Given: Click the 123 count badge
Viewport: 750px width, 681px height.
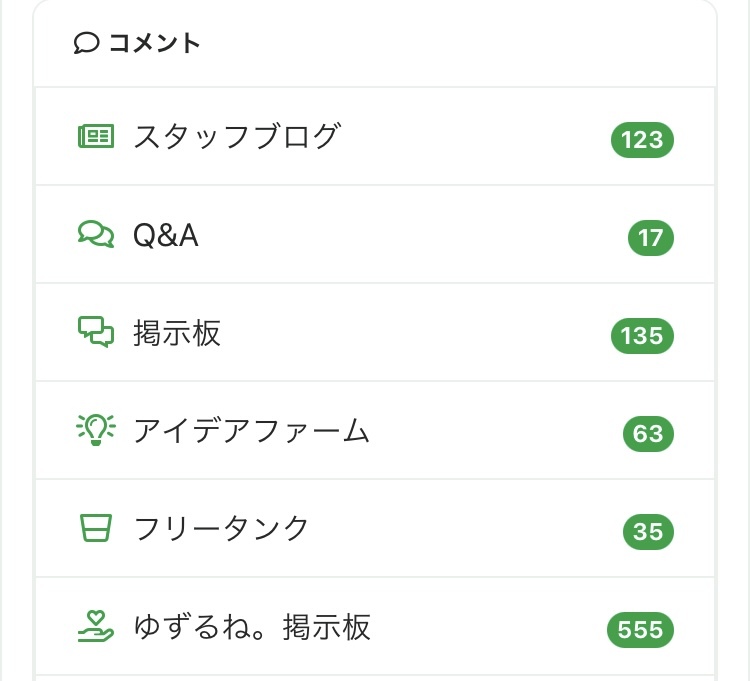Looking at the screenshot, I should 642,140.
